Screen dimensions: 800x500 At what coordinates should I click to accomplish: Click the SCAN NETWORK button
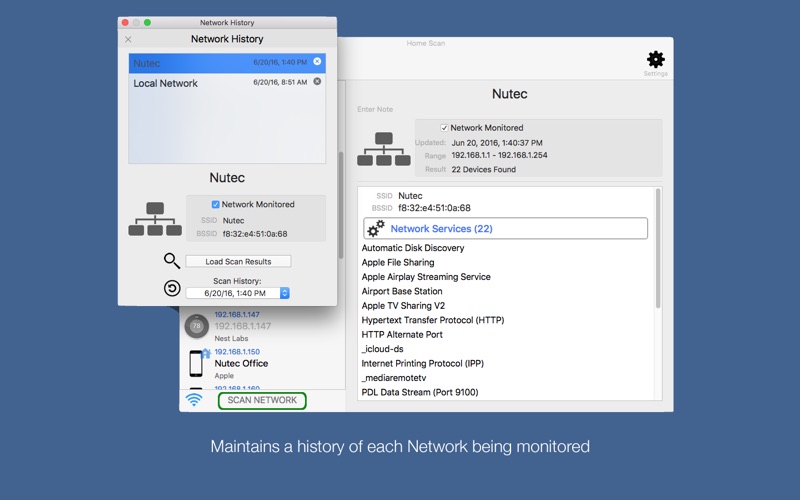click(262, 401)
